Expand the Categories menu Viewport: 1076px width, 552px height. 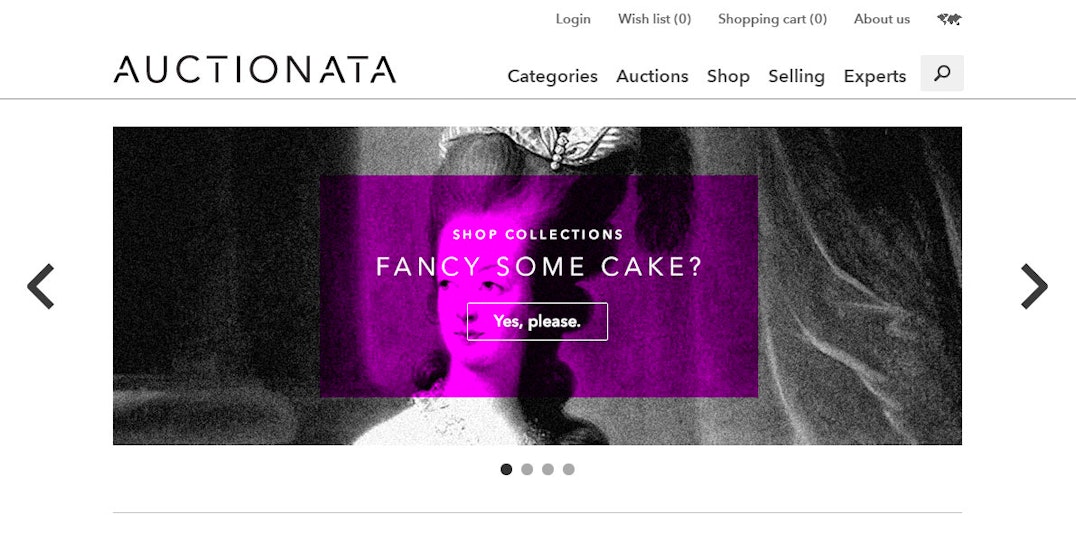[552, 76]
